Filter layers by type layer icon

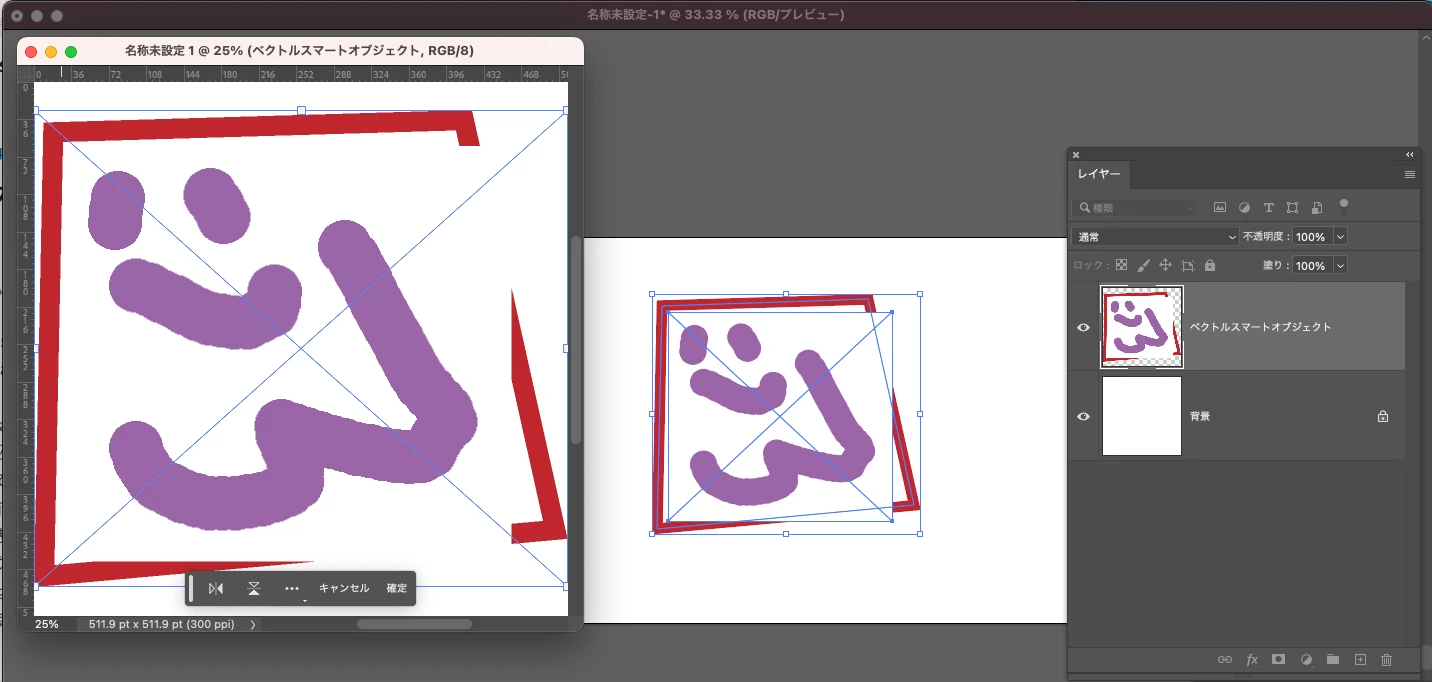click(1268, 208)
